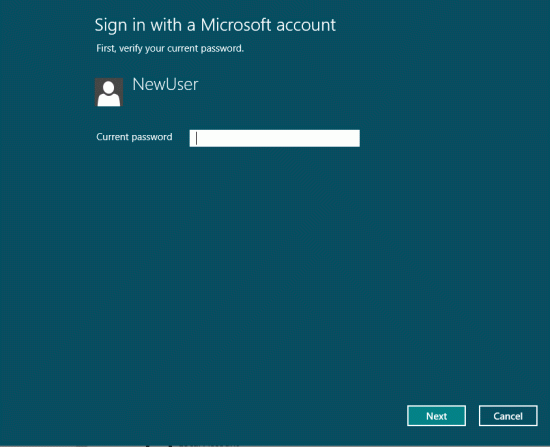Click 'First, verify your current password.' text

point(170,48)
